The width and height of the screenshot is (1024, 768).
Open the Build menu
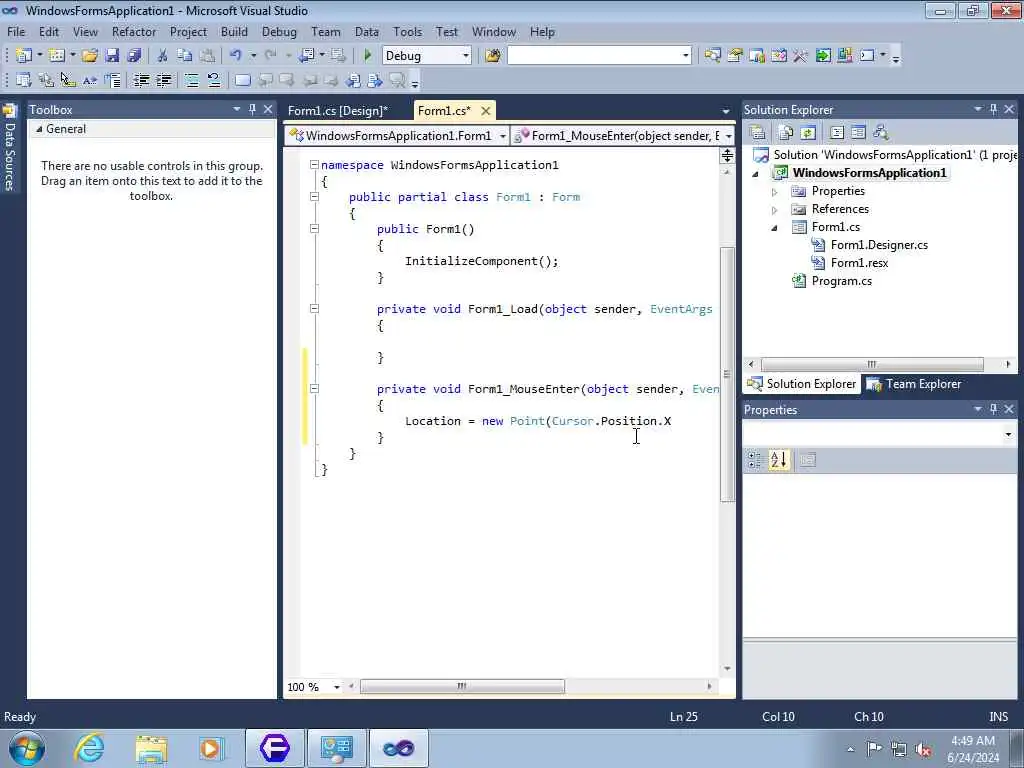234,31
